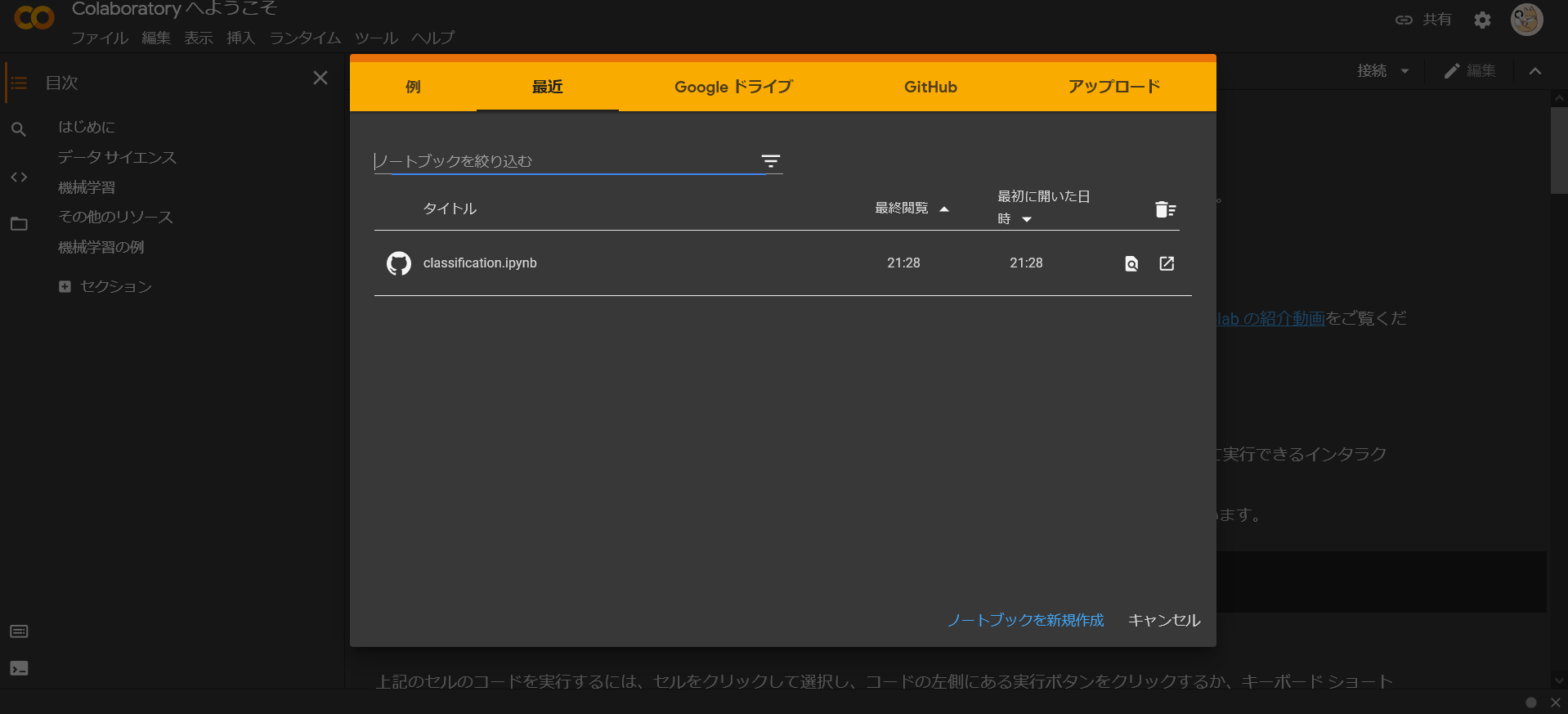The height and width of the screenshot is (714, 1568).
Task: Close the 目次 panel
Action: coord(320,78)
